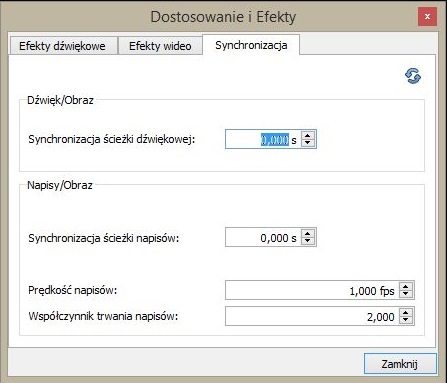447x383 pixels.
Task: Increase subtitle track synchronization with up arrow
Action: pos(308,233)
